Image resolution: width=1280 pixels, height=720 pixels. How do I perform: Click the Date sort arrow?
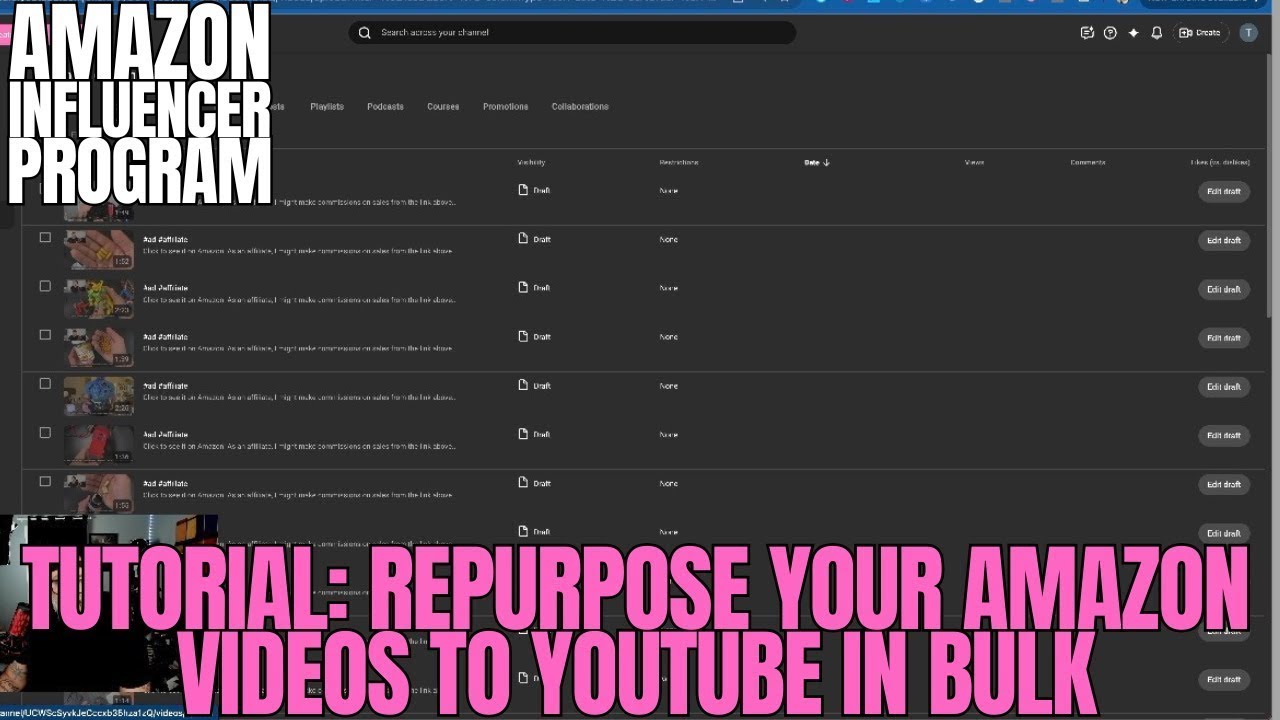coord(827,162)
